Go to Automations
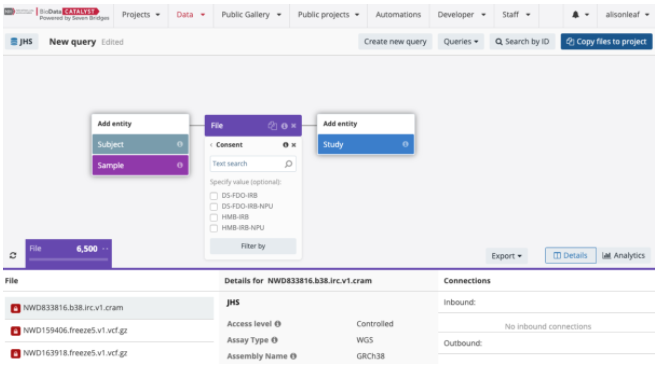The width and height of the screenshot is (666, 375). 398,14
